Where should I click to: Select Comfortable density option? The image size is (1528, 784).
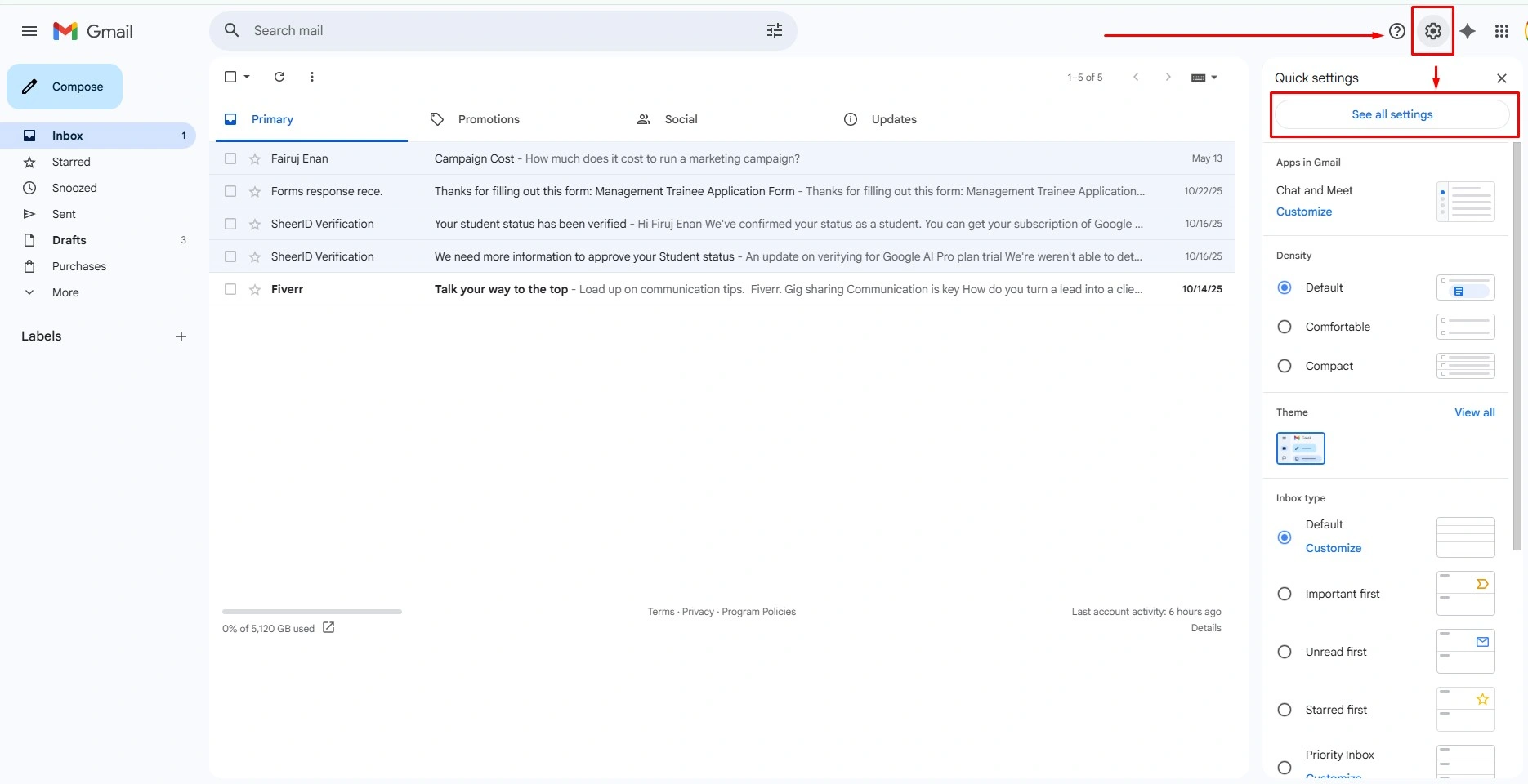click(x=1285, y=327)
